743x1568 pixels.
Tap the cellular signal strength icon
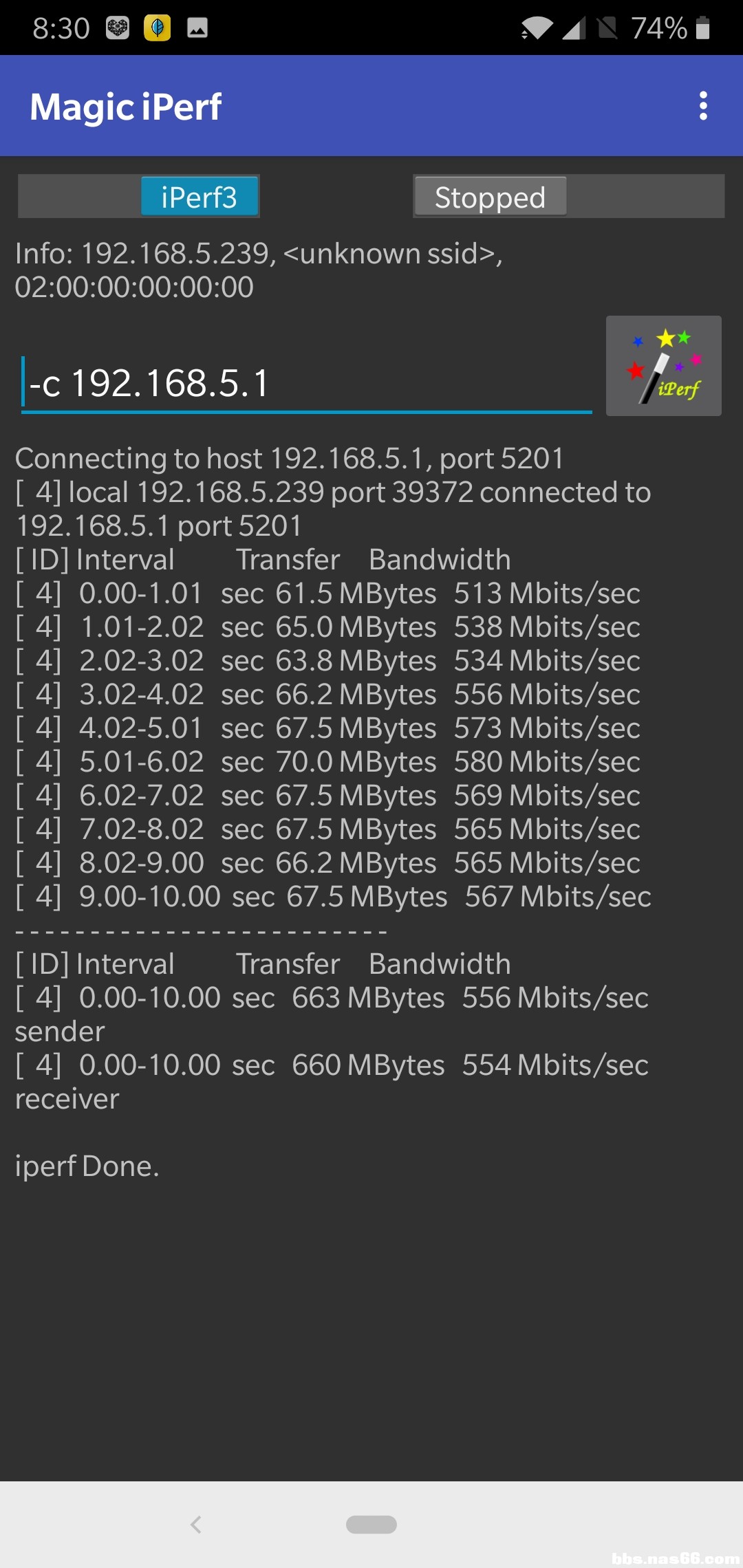(x=574, y=29)
